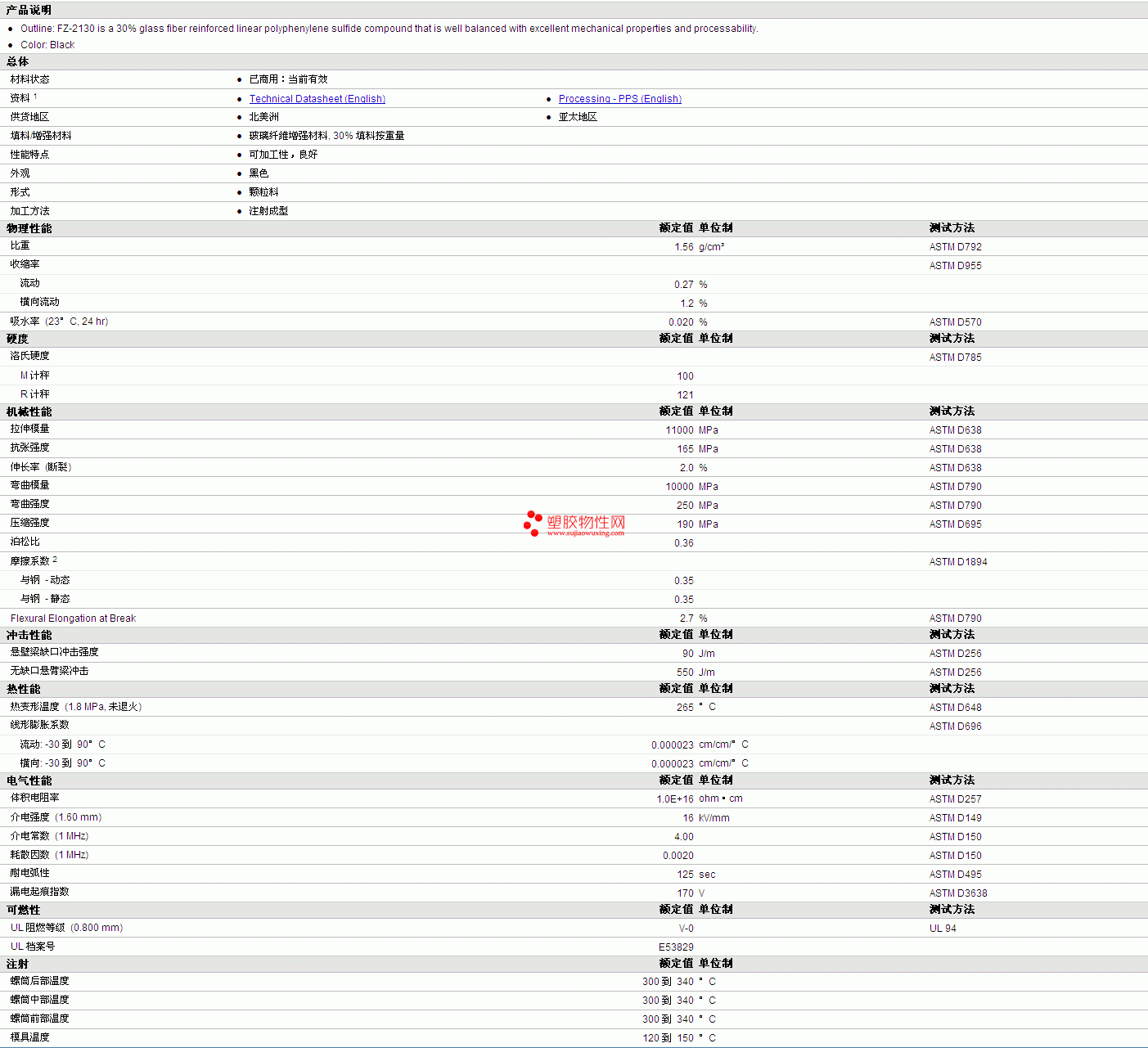Click the 北美洲 availability region entry
This screenshot has width=1148, height=1048.
[263, 117]
